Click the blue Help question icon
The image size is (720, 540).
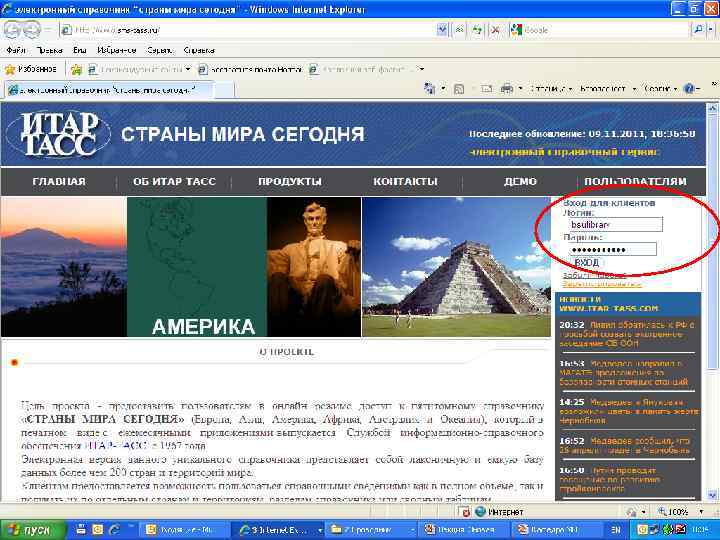pos(689,89)
